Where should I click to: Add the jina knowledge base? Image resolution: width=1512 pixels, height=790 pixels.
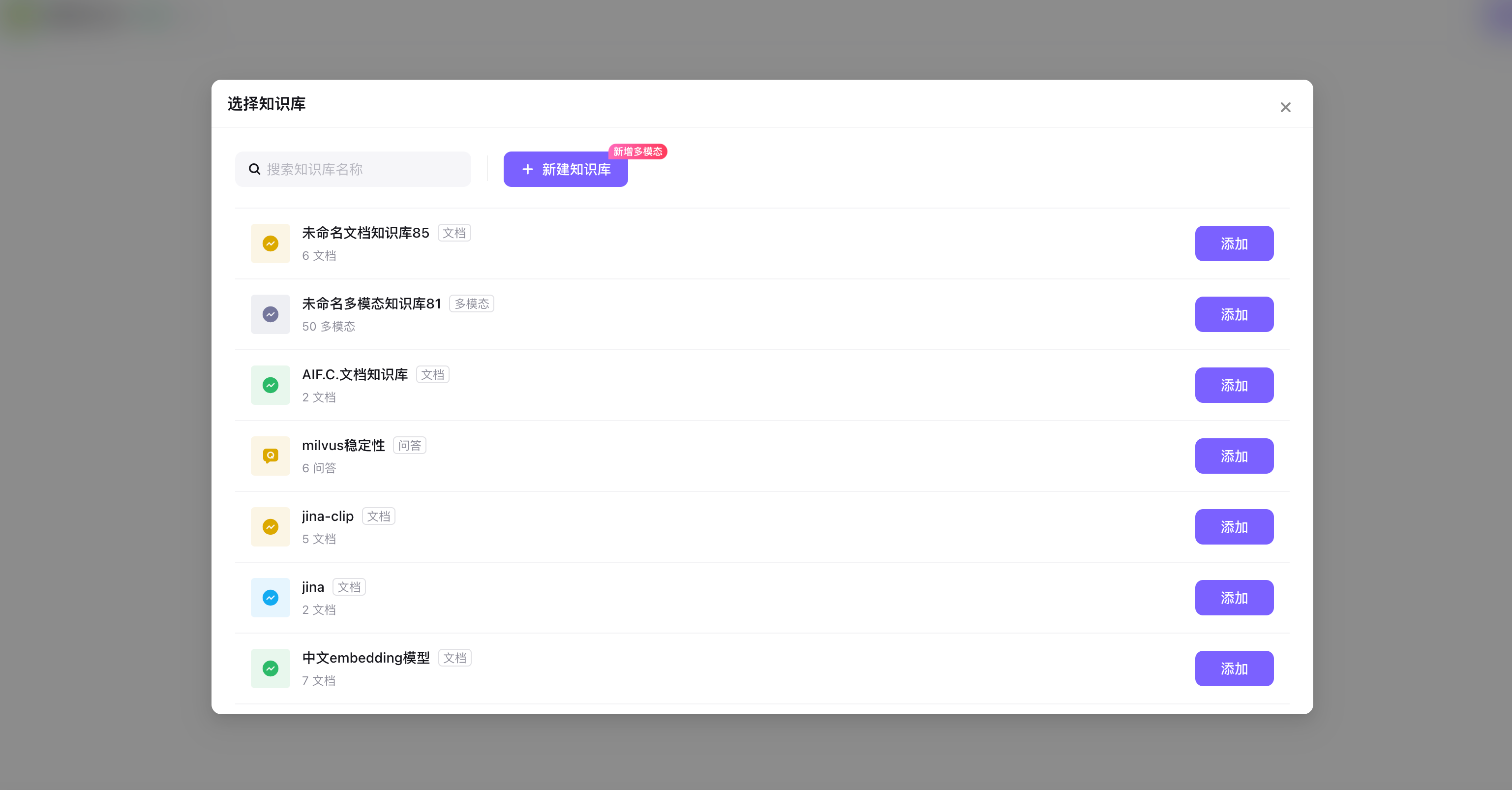point(1234,598)
